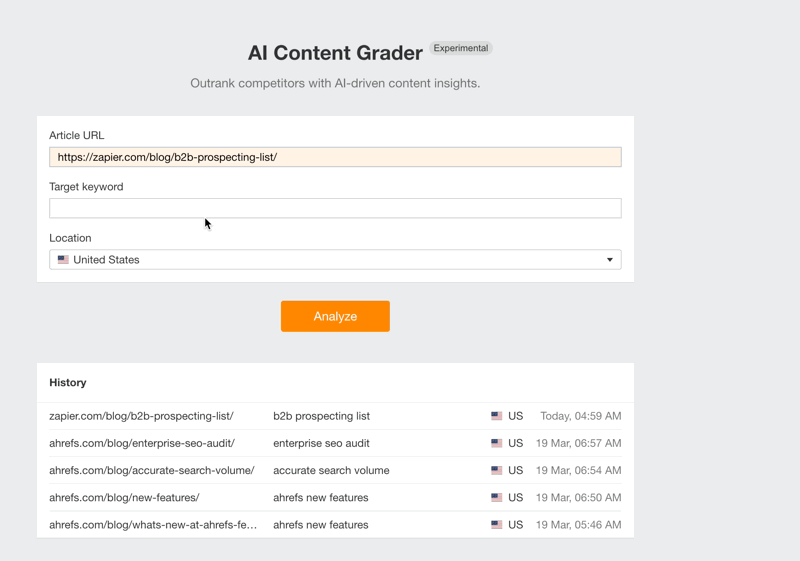Click keyword 'b2b prospecting list' in history
This screenshot has height=561, width=800.
tap(321, 416)
